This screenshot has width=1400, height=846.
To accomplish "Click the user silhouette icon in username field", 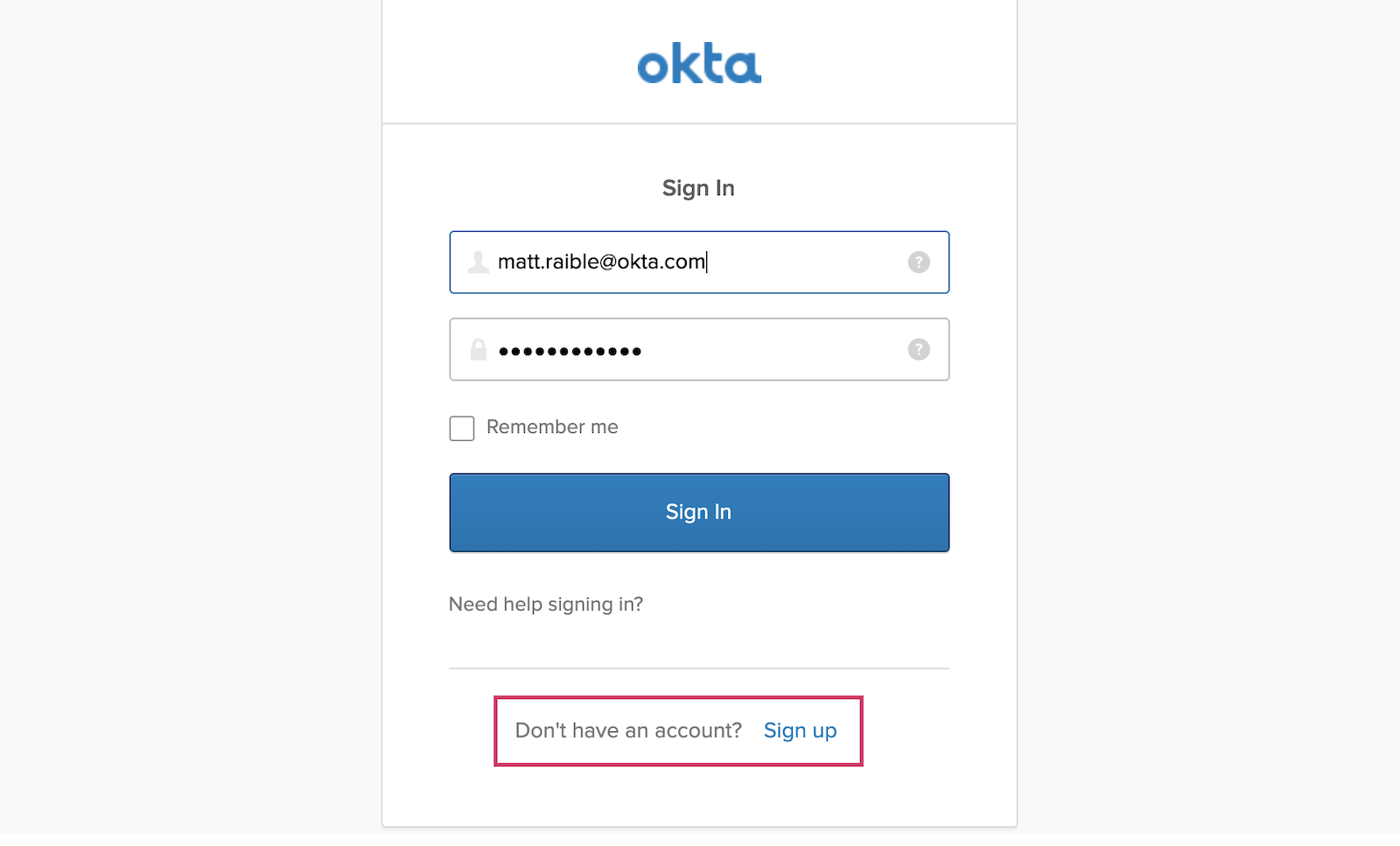I will (x=478, y=262).
